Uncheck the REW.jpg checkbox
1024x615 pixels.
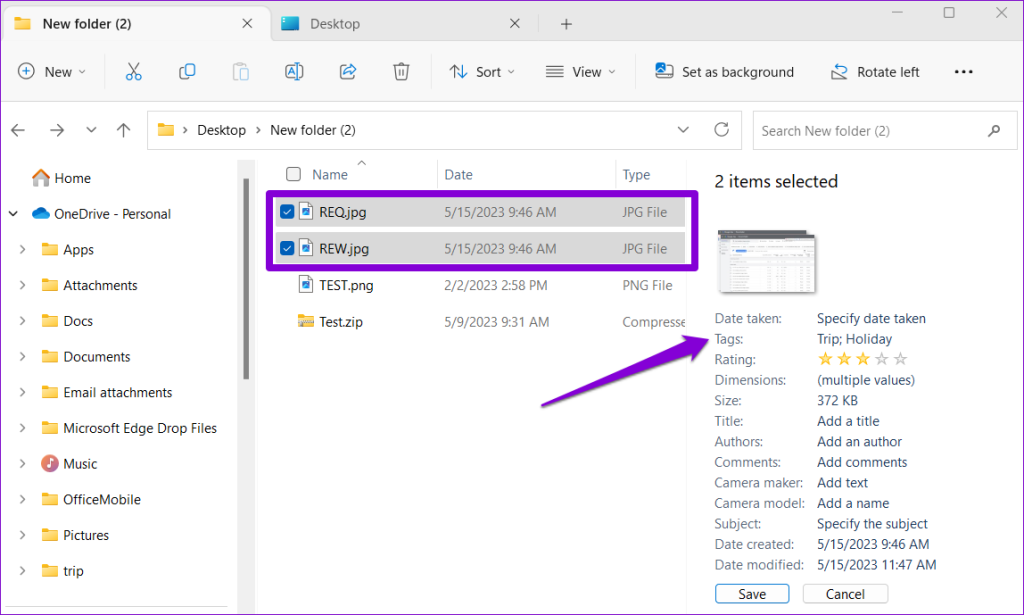tap(287, 248)
